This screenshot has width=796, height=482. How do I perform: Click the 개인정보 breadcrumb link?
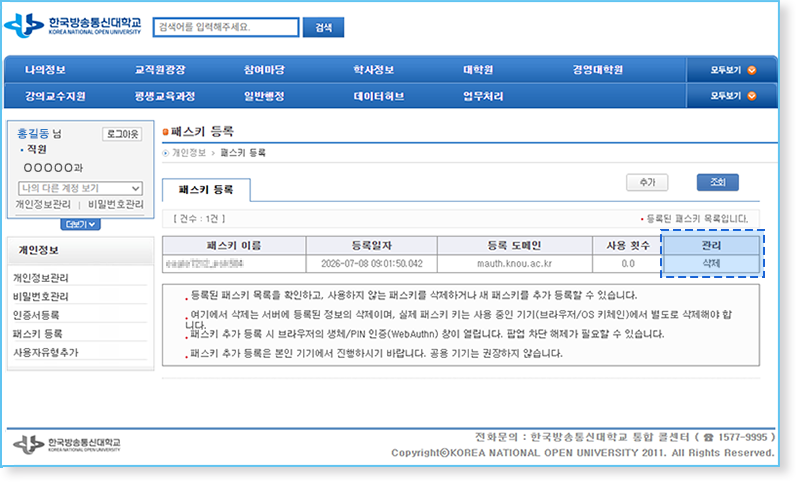click(x=189, y=153)
